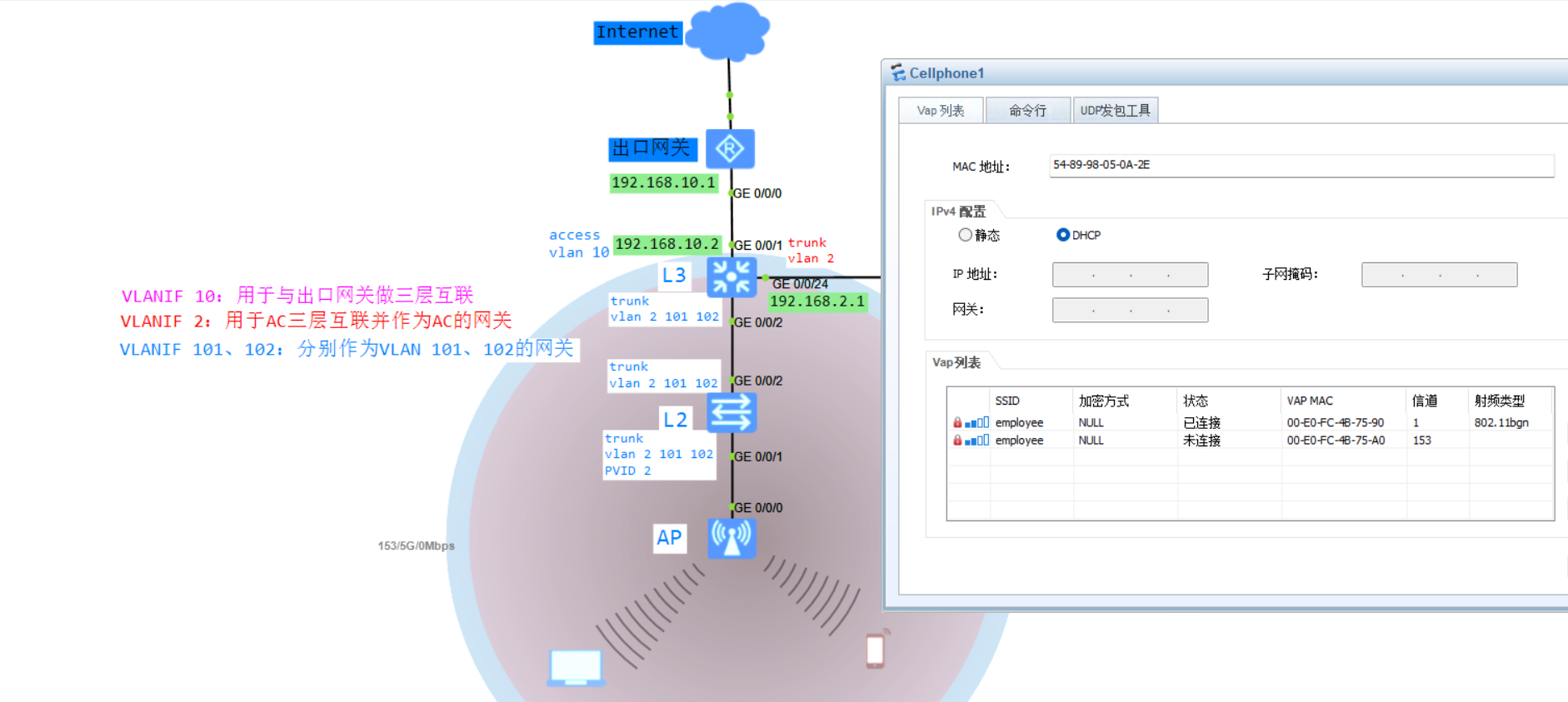The height and width of the screenshot is (702, 1568).
Task: Click the VLANIF 10 description text
Action: coord(297,296)
